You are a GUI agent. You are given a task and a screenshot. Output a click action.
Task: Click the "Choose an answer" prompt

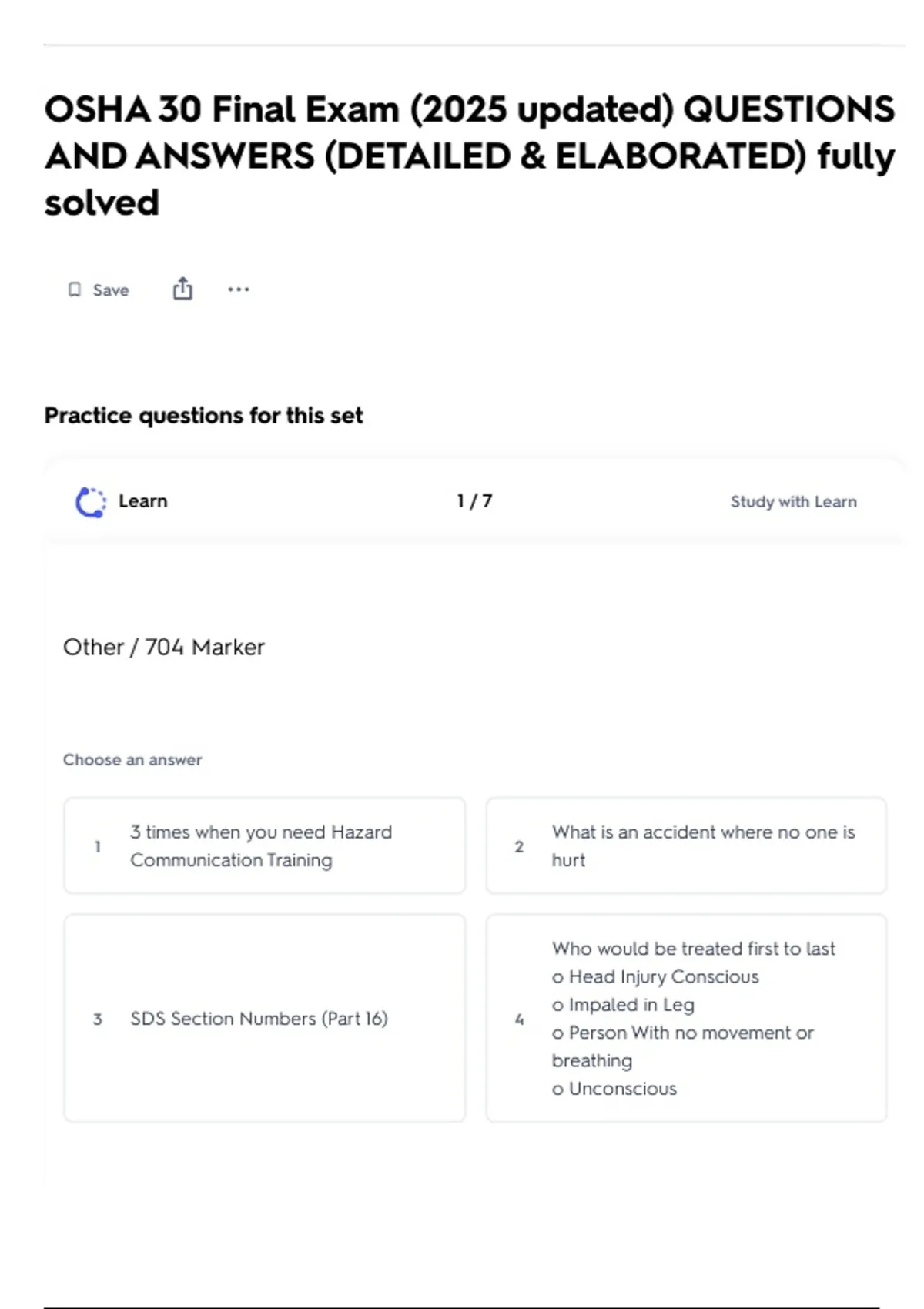(132, 760)
